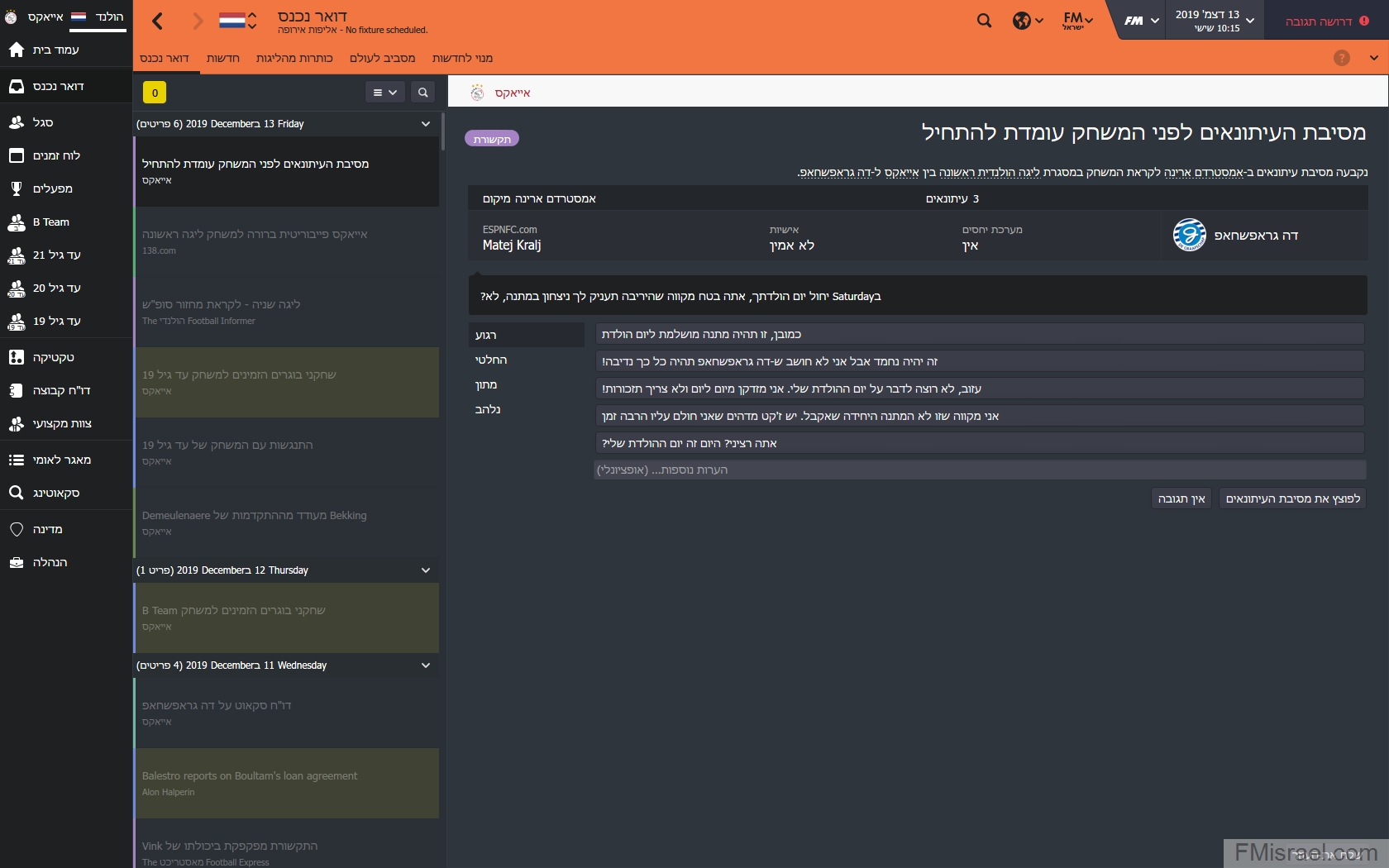Collapse the 12 Thursday December 2019 group
1389x868 pixels.
426,570
